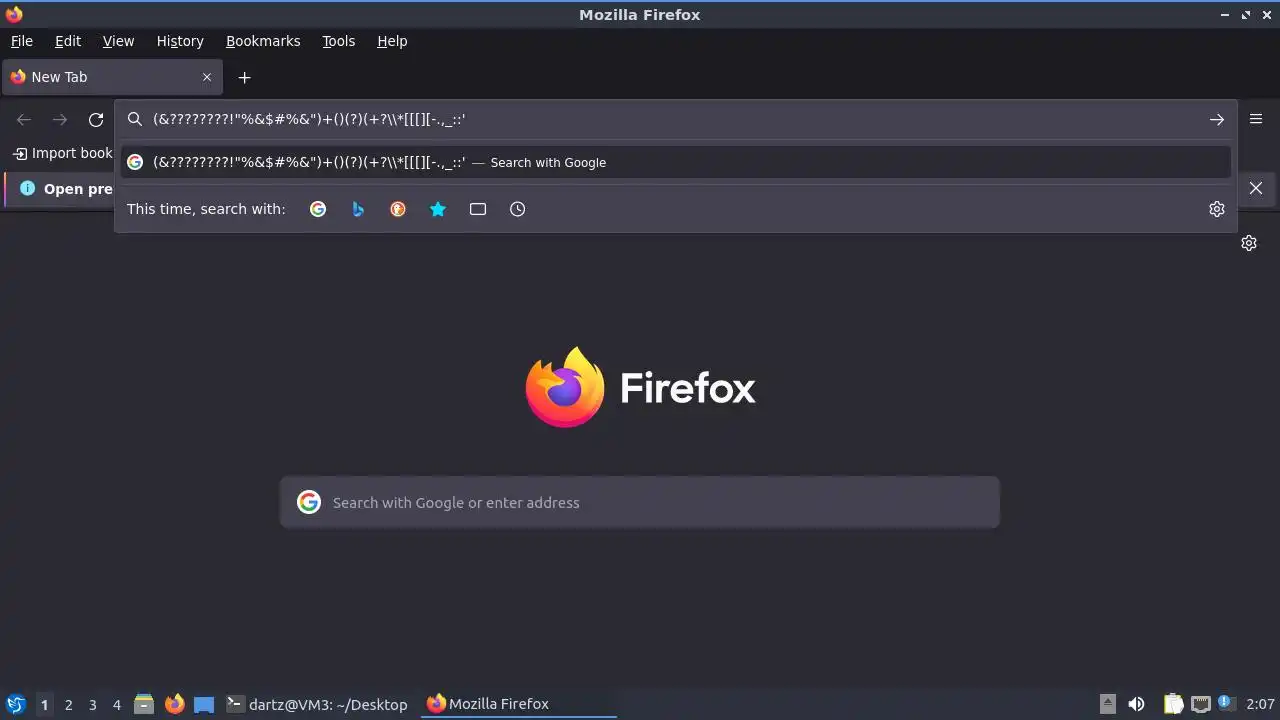
Task: Click the clock showing 2:07
Action: (1260, 704)
